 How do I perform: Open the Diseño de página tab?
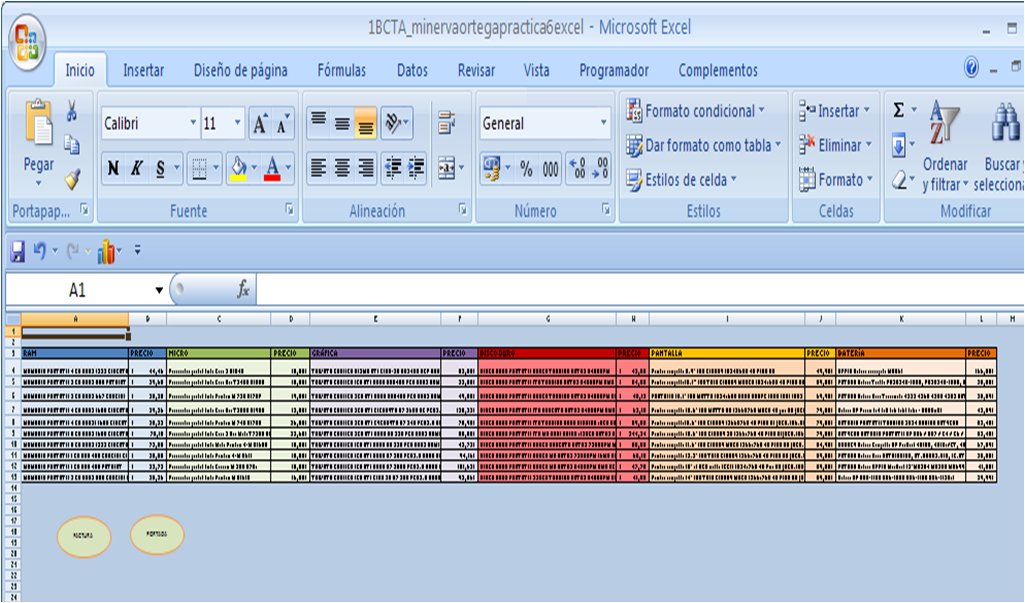point(241,70)
